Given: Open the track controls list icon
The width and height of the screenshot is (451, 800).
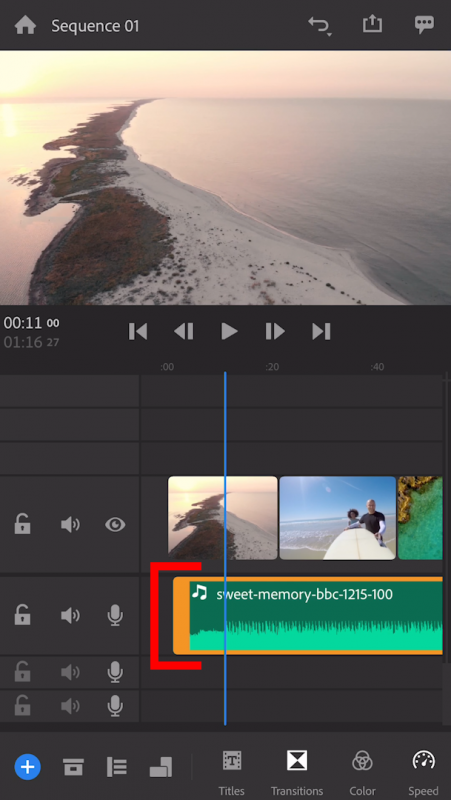Looking at the screenshot, I should click(116, 767).
